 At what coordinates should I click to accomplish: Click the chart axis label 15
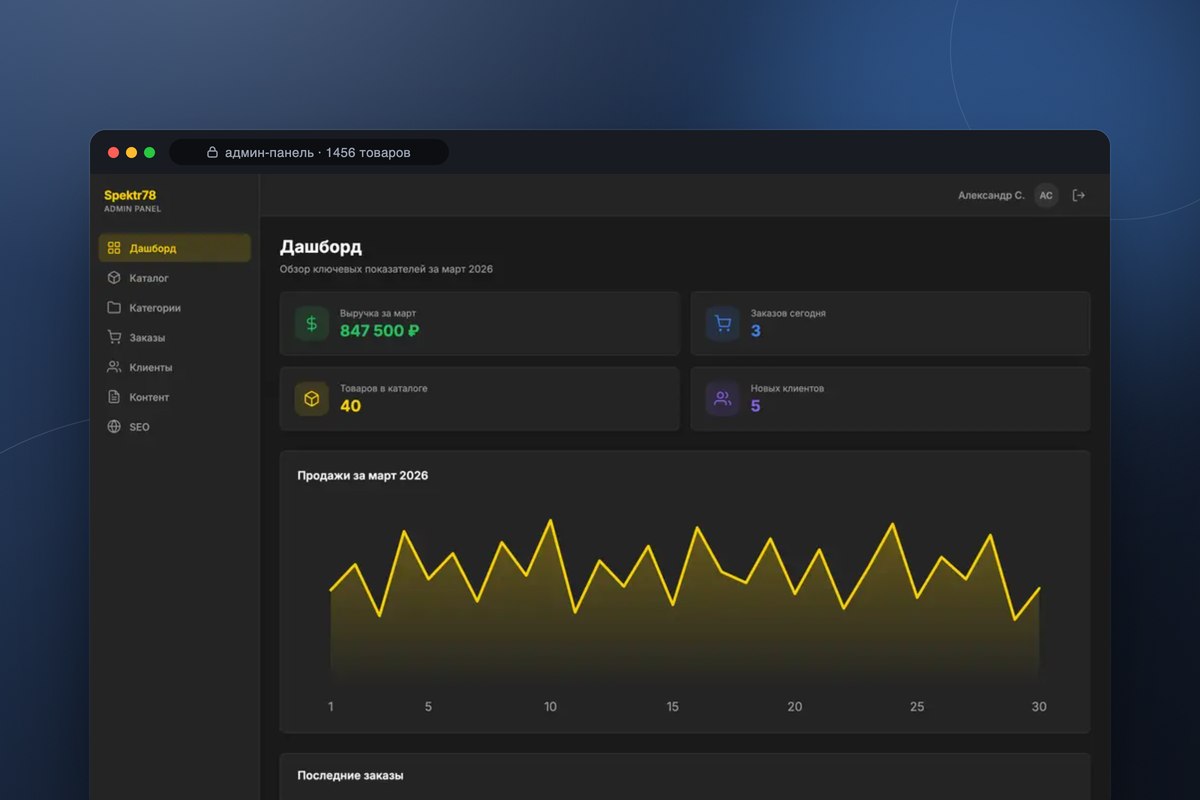[672, 707]
